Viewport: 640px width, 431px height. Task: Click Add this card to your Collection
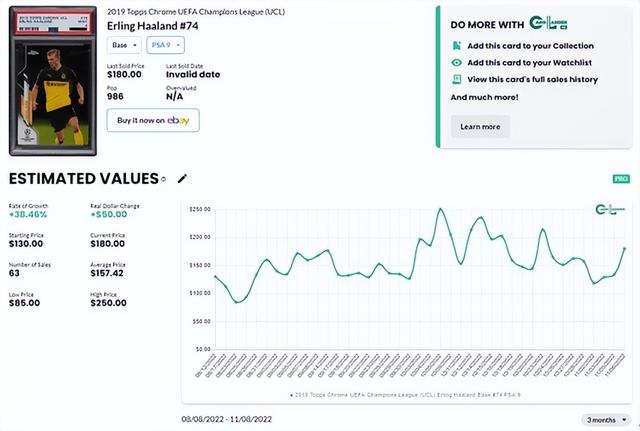pos(530,46)
